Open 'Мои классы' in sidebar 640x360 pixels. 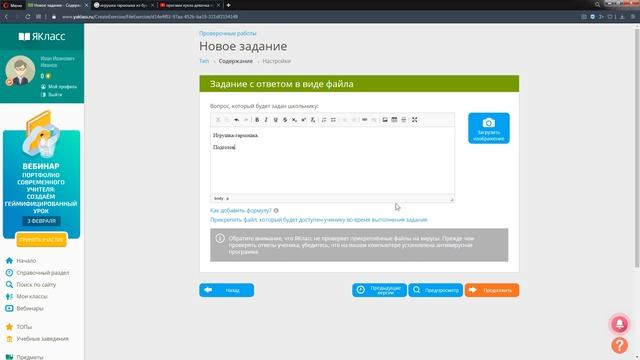point(32,296)
